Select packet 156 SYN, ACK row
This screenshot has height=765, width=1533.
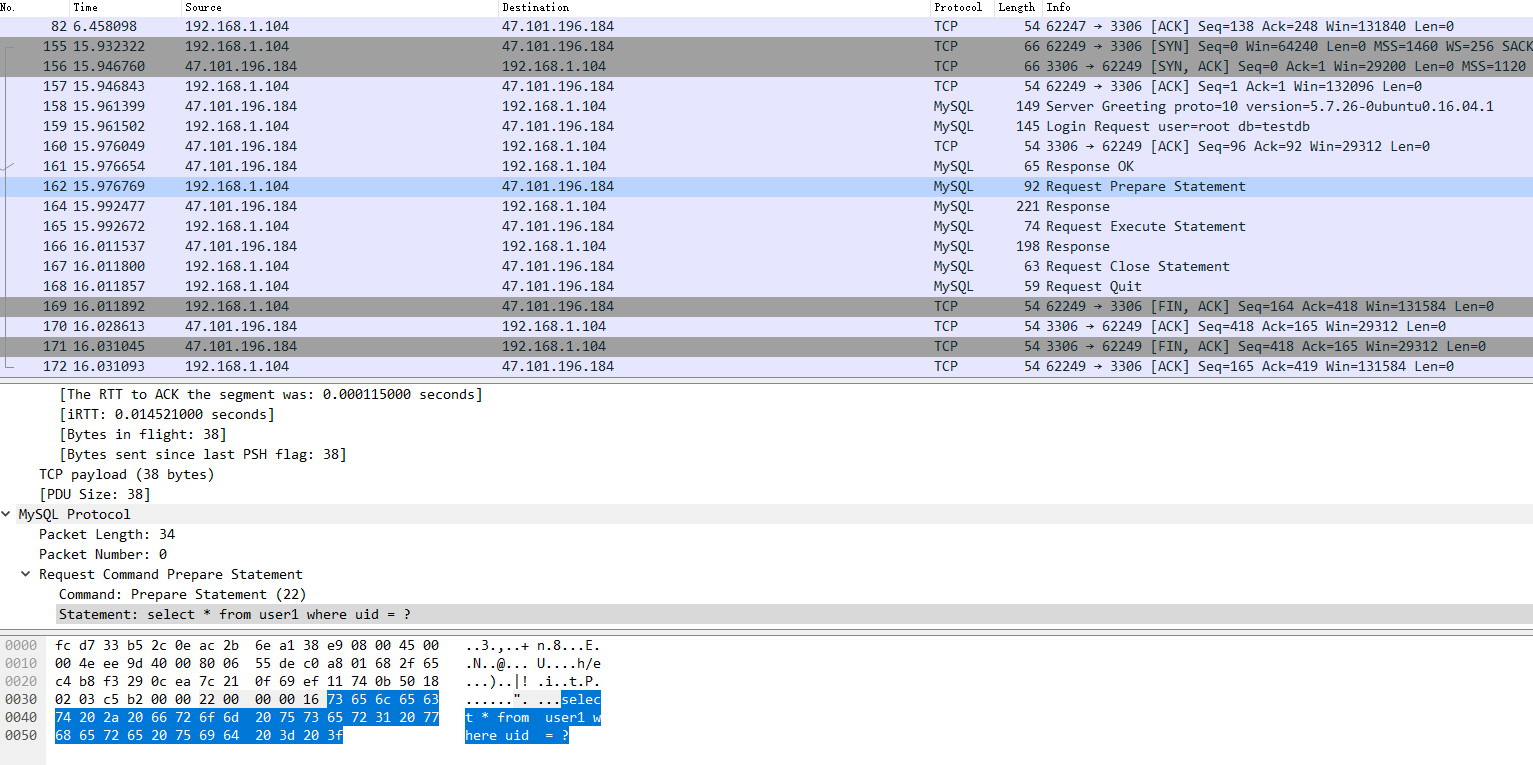click(x=766, y=66)
